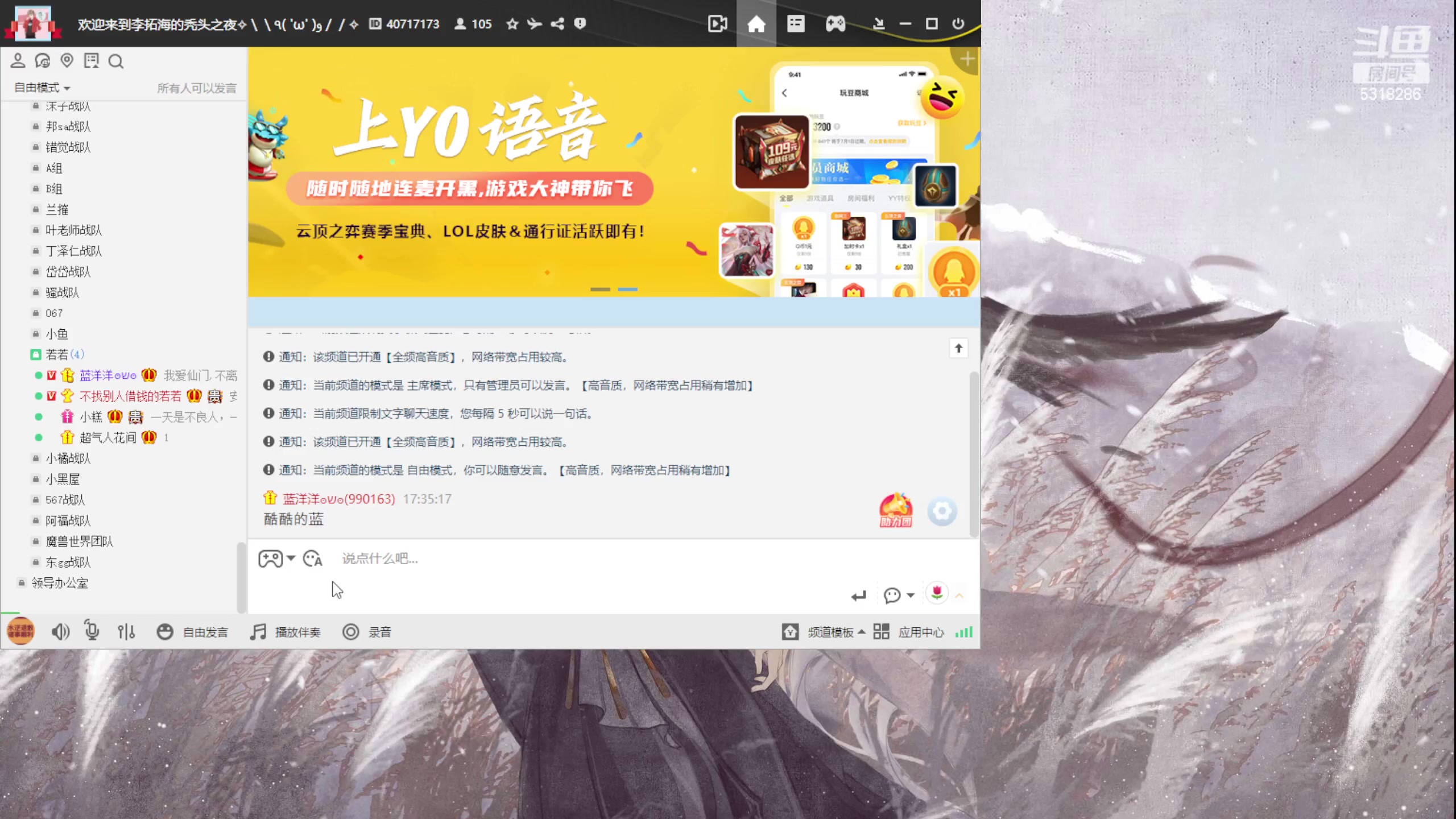The width and height of the screenshot is (1456, 819).
Task: Share the channel via share icon
Action: pyautogui.click(x=557, y=24)
